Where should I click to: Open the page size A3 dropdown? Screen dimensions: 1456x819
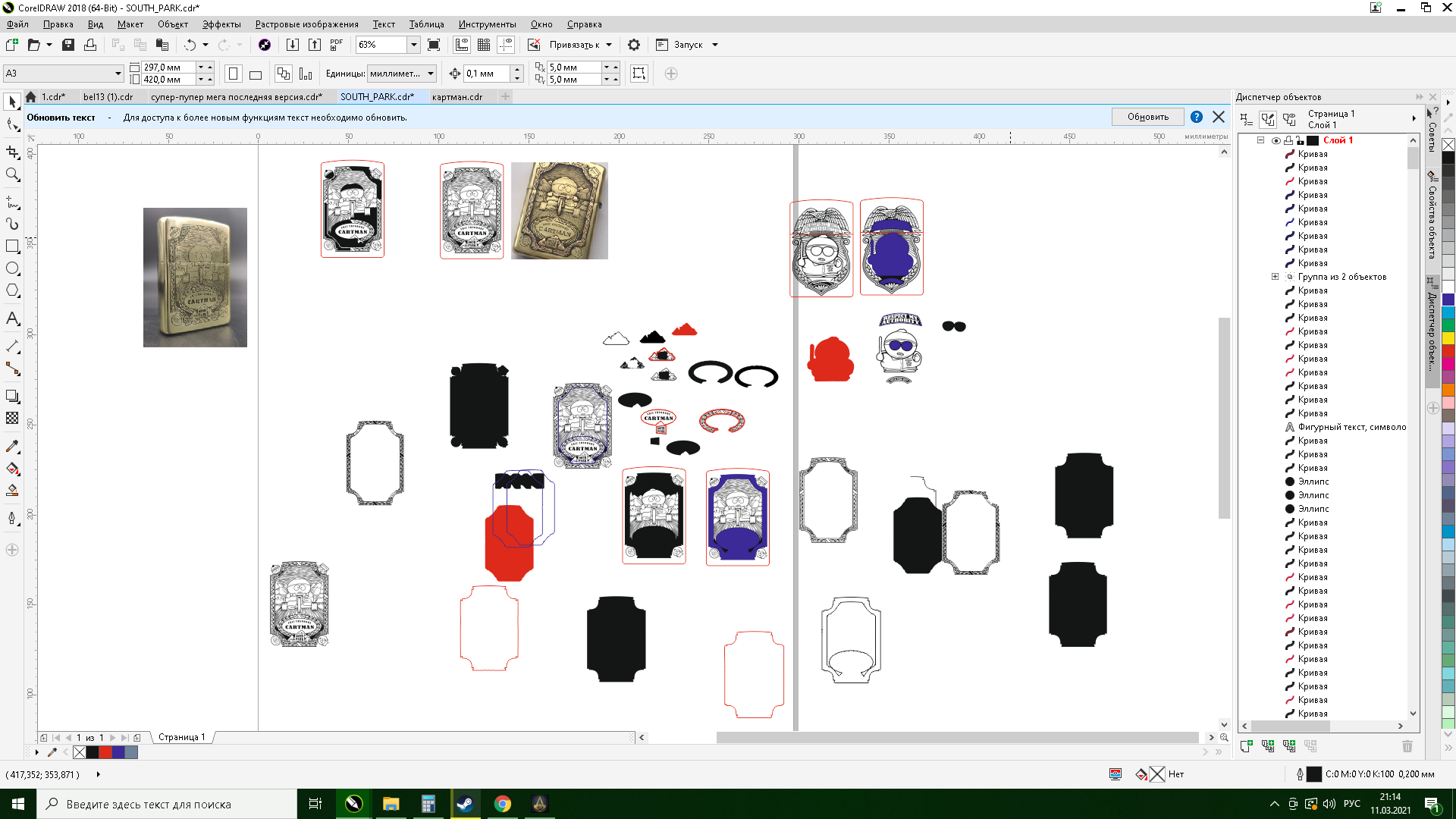(x=118, y=74)
